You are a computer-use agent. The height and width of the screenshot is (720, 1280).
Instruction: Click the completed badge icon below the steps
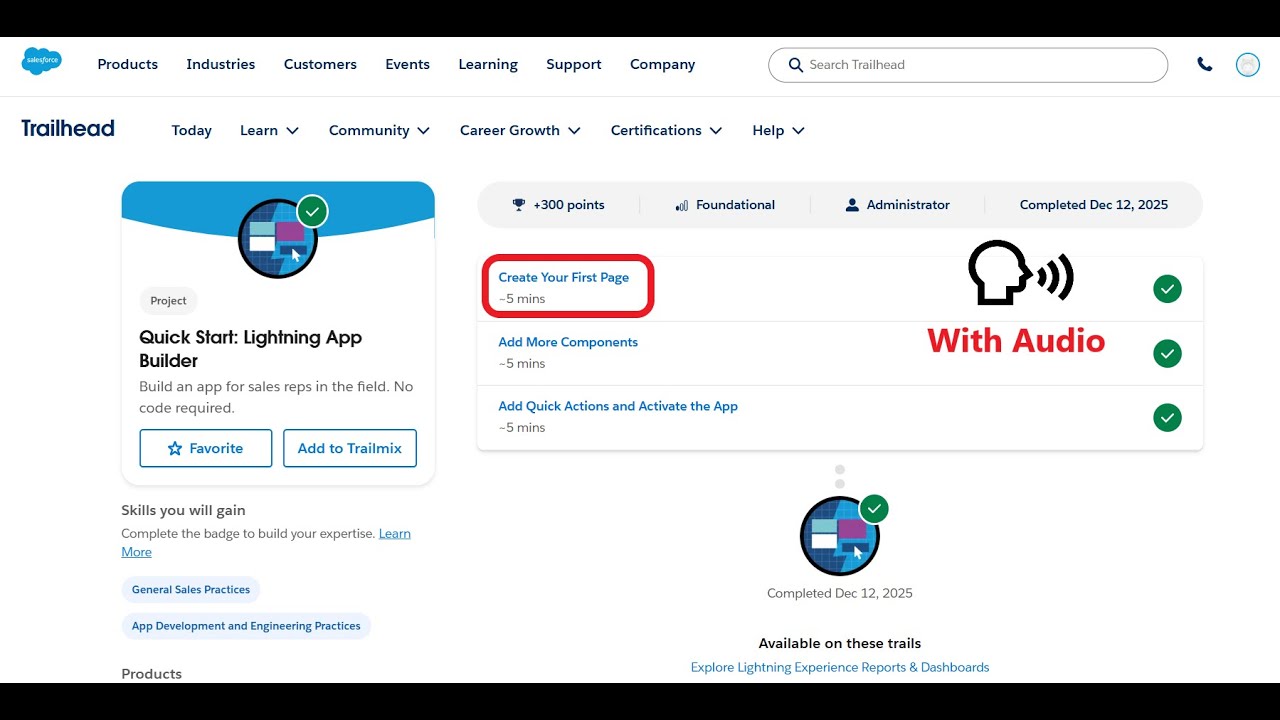pyautogui.click(x=840, y=536)
